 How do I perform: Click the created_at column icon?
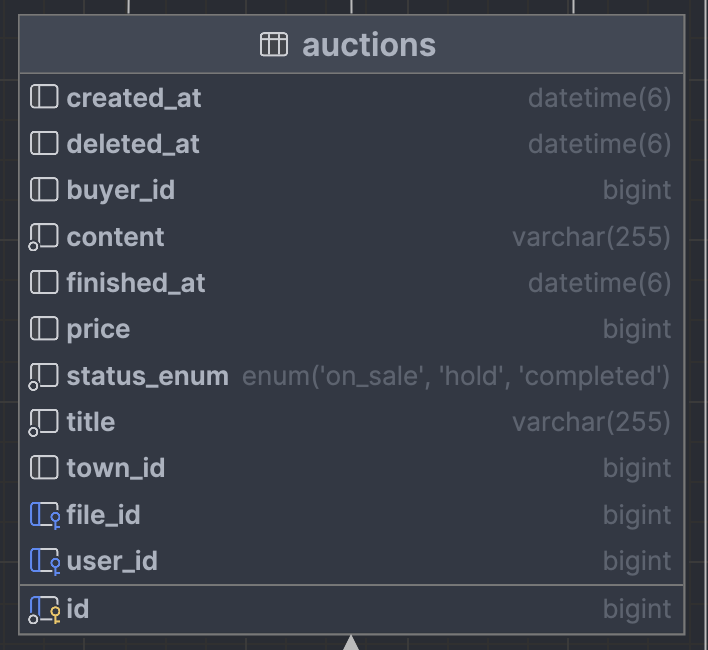(44, 98)
